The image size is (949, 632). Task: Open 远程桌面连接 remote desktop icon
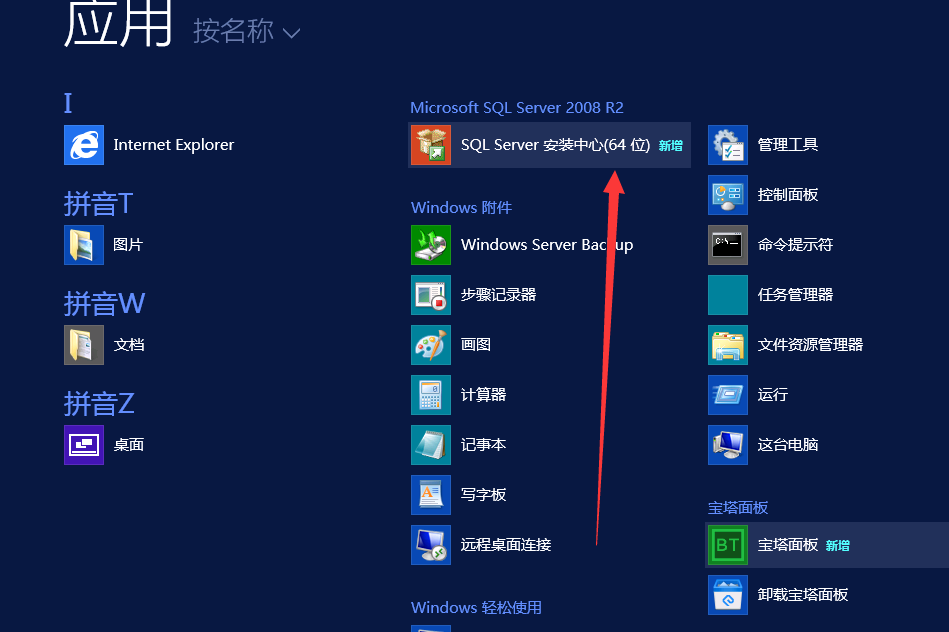click(x=431, y=545)
